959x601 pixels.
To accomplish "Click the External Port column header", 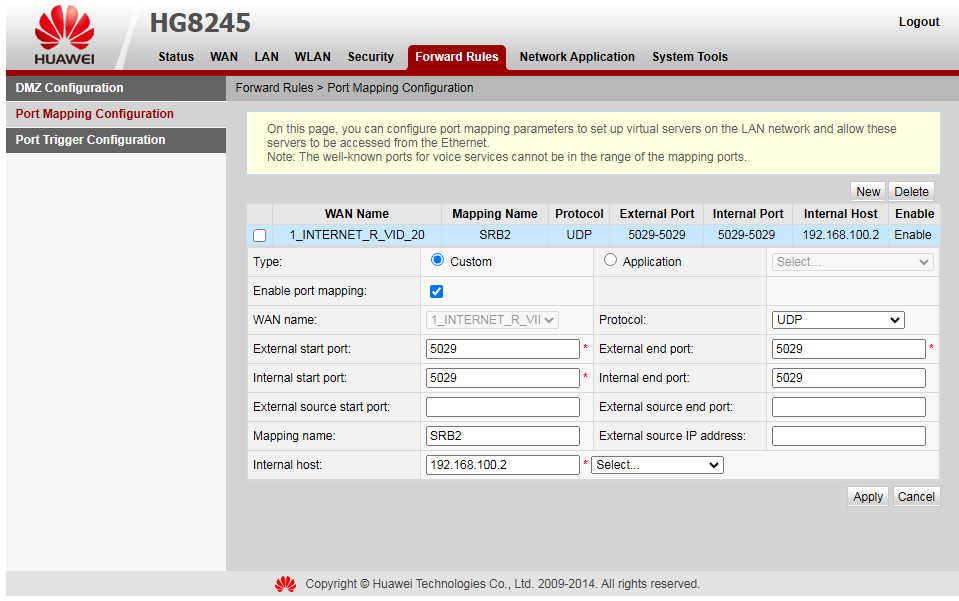I will [x=657, y=214].
